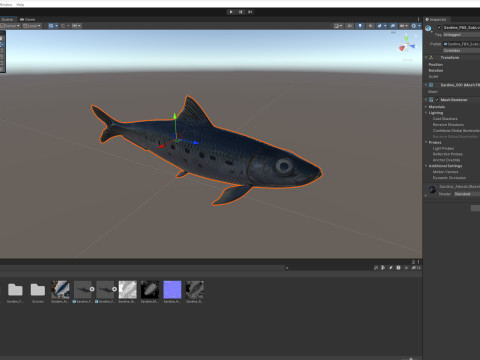The width and height of the screenshot is (480, 360).
Task: Select the black metallic Sardine texture thumbnail
Action: (150, 289)
